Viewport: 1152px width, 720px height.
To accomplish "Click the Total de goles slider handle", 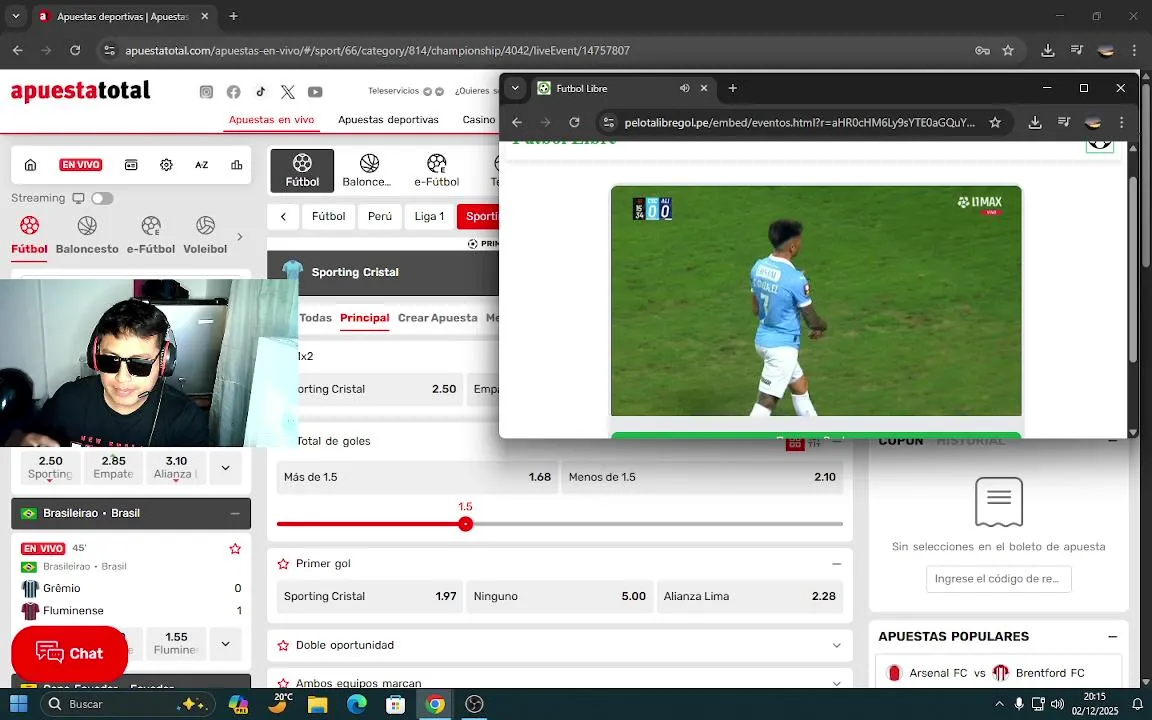I will (465, 524).
